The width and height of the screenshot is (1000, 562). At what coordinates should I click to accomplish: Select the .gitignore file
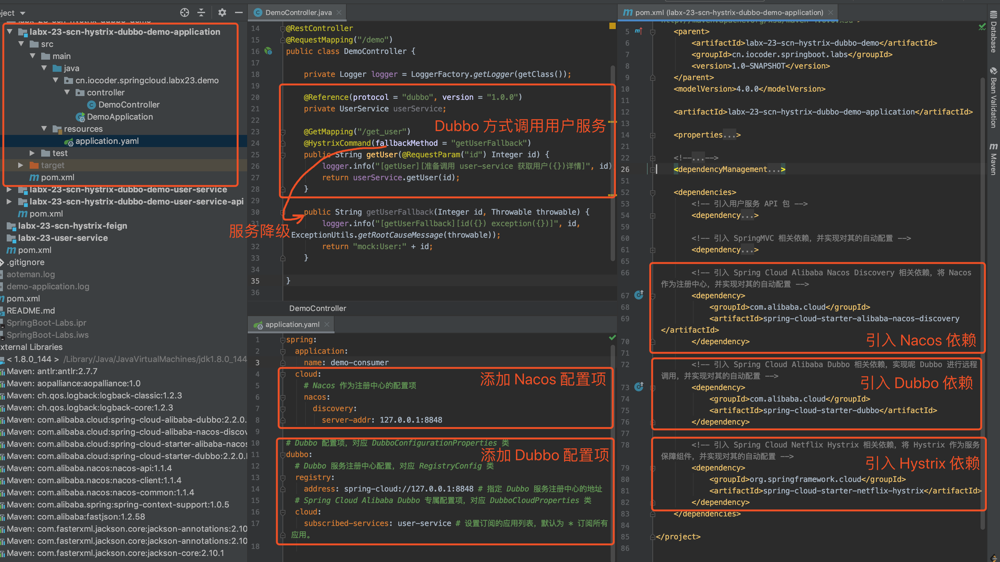coord(26,262)
